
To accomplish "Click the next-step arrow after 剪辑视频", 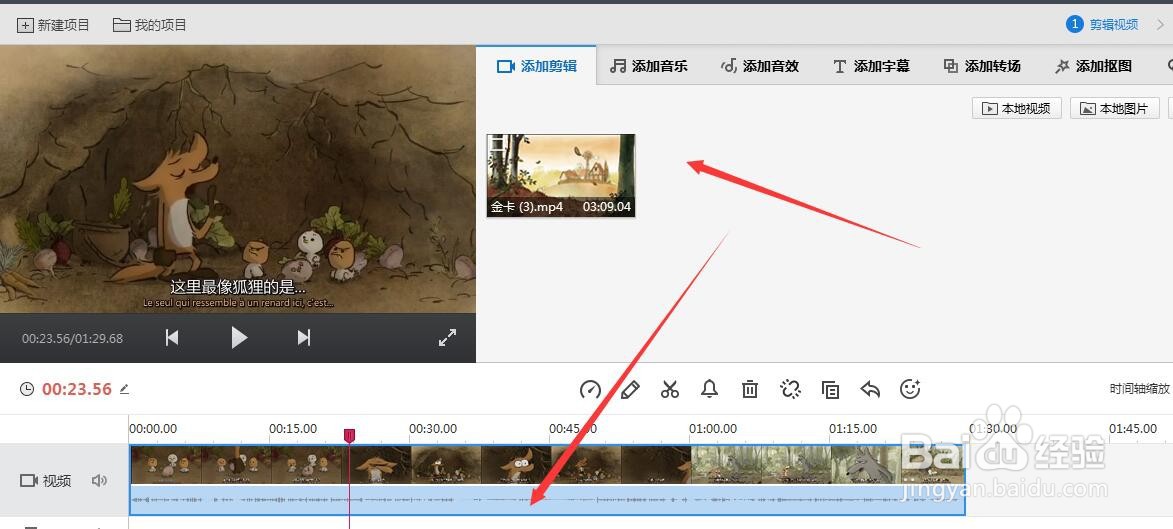I will tap(1160, 25).
